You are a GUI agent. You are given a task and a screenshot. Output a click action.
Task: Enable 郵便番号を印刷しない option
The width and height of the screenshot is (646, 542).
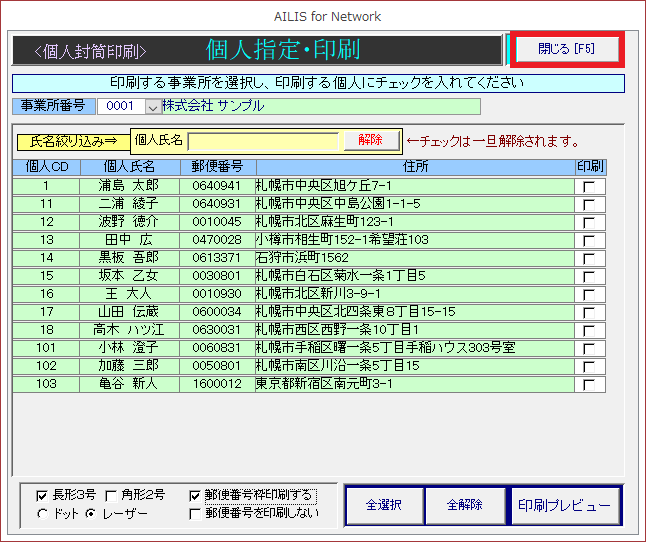[x=195, y=514]
